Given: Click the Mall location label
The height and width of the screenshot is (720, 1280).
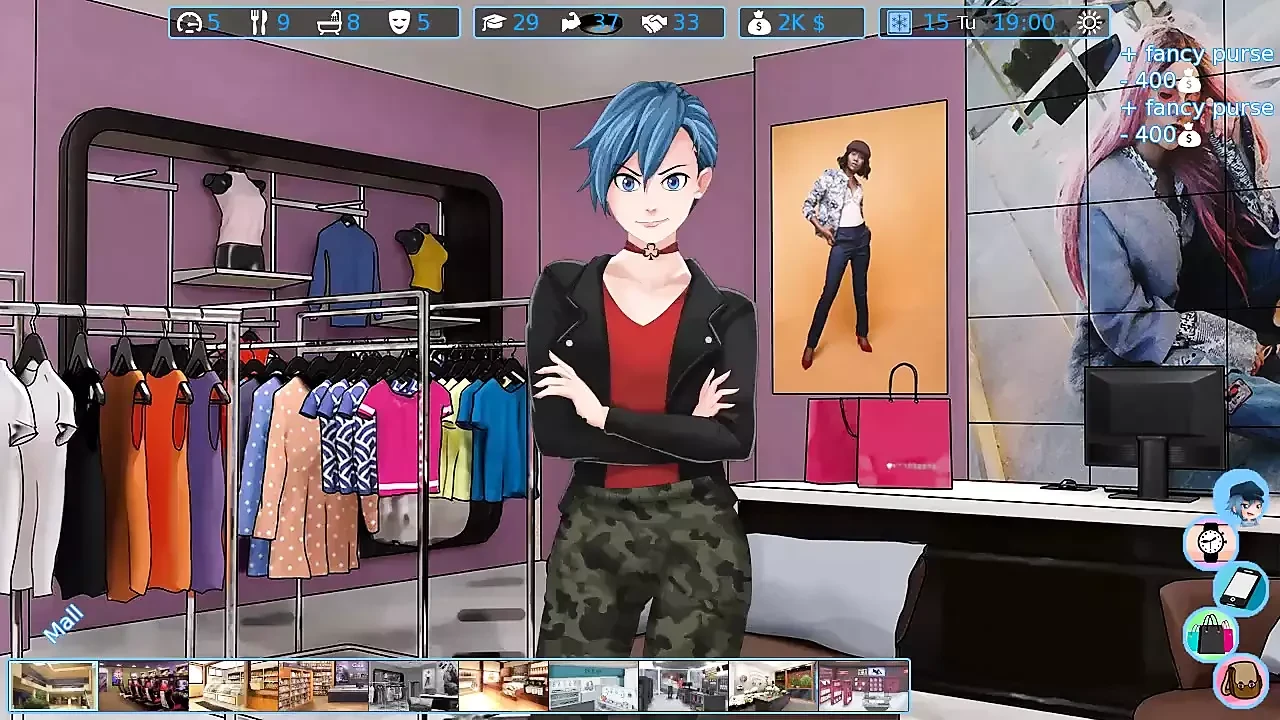Looking at the screenshot, I should point(64,623).
